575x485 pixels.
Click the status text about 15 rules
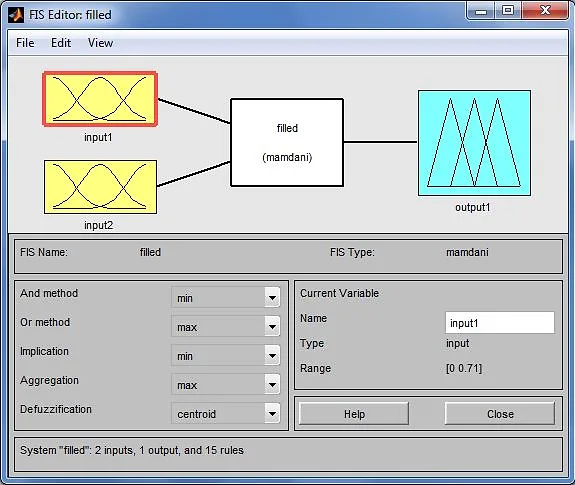click(x=132, y=450)
